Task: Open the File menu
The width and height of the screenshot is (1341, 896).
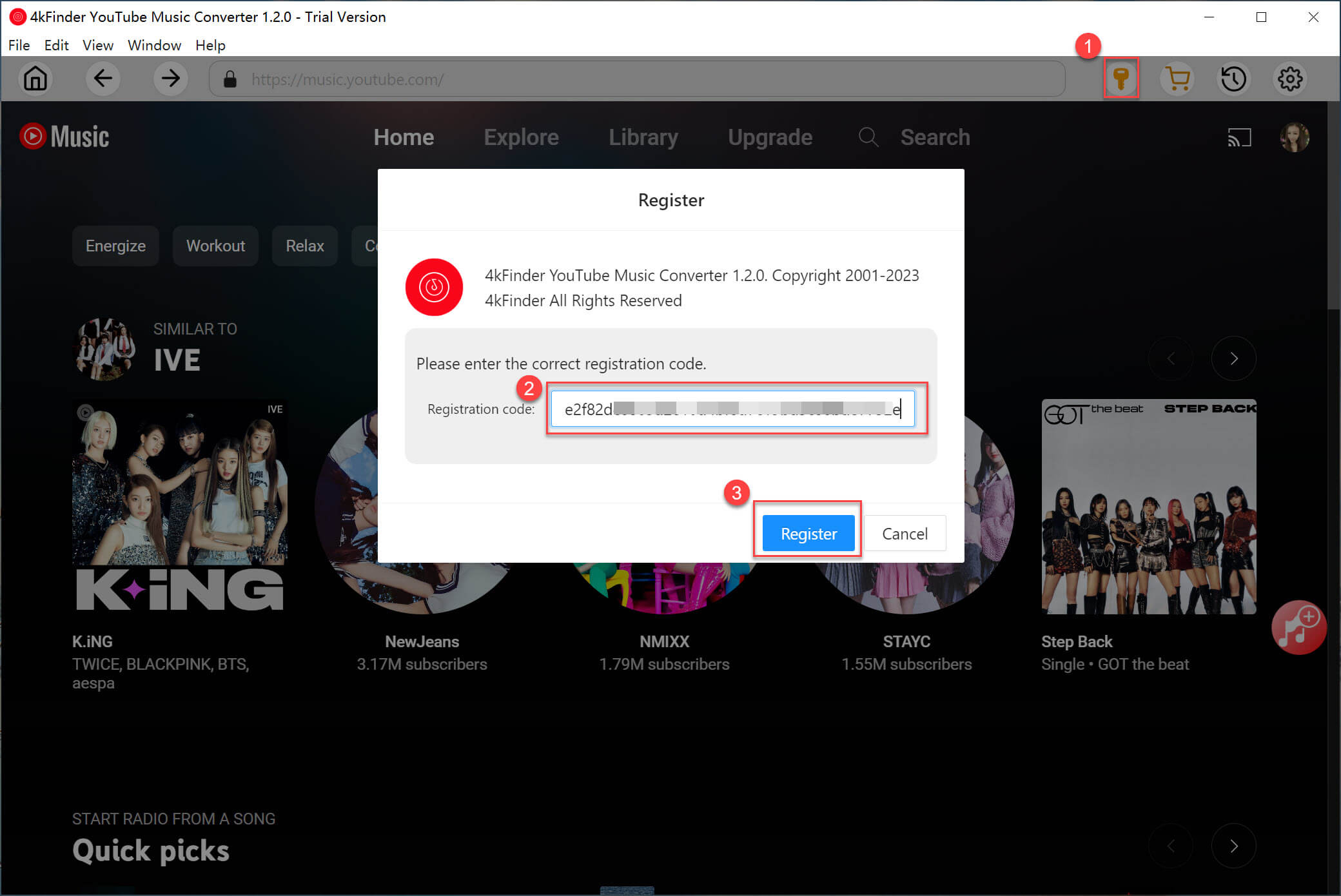Action: (x=19, y=45)
